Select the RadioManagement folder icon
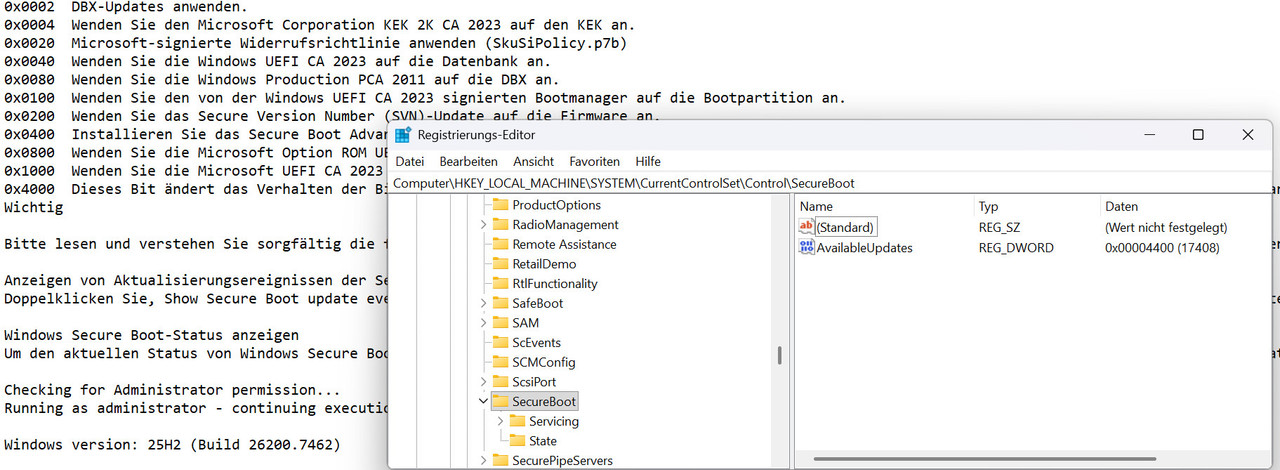The image size is (1280, 470). pos(501,225)
